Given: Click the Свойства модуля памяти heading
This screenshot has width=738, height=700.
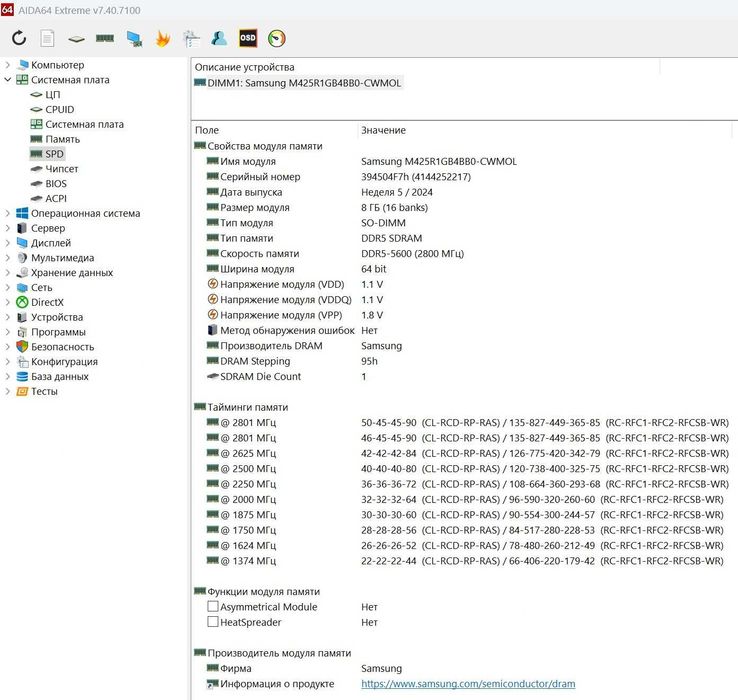Looking at the screenshot, I should tap(265, 146).
